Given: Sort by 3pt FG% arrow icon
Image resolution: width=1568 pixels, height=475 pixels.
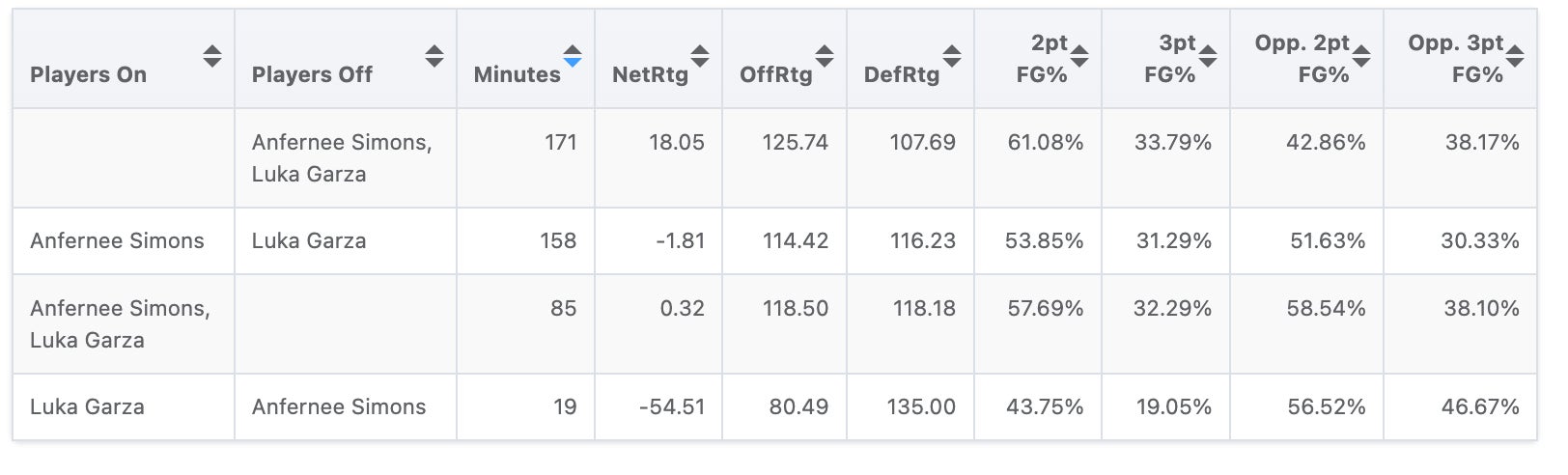Looking at the screenshot, I should 1208,56.
